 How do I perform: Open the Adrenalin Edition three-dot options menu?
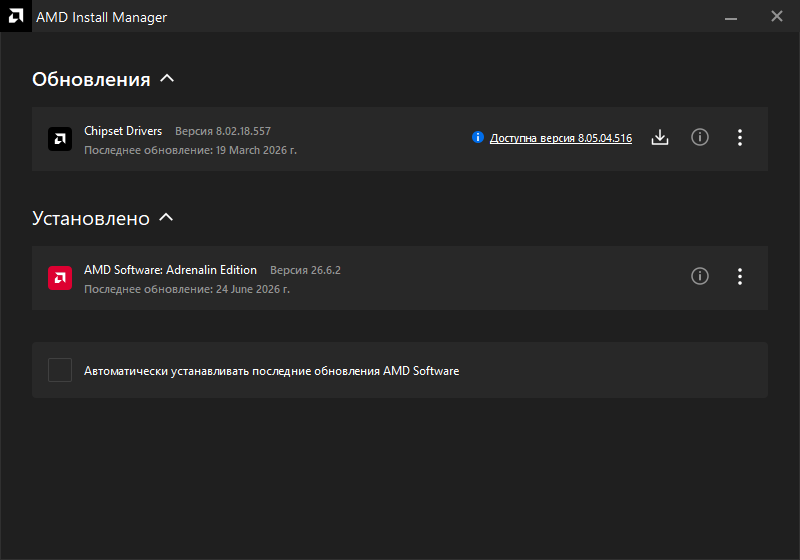point(740,276)
